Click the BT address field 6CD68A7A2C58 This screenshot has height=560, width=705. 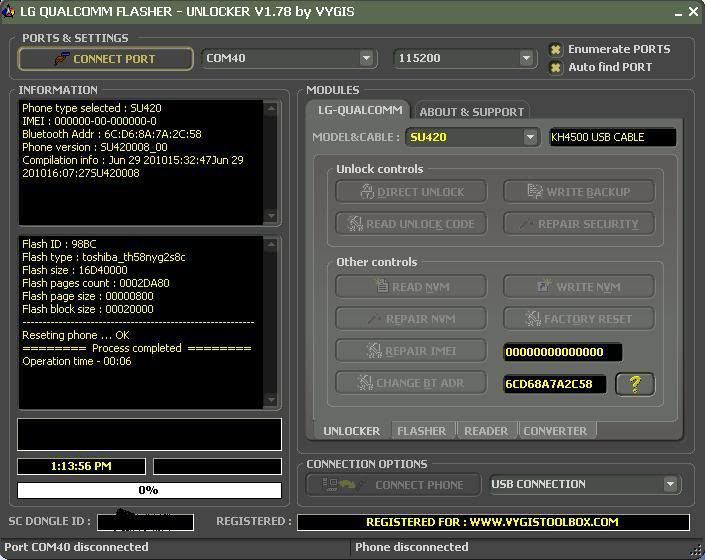pyautogui.click(x=554, y=384)
